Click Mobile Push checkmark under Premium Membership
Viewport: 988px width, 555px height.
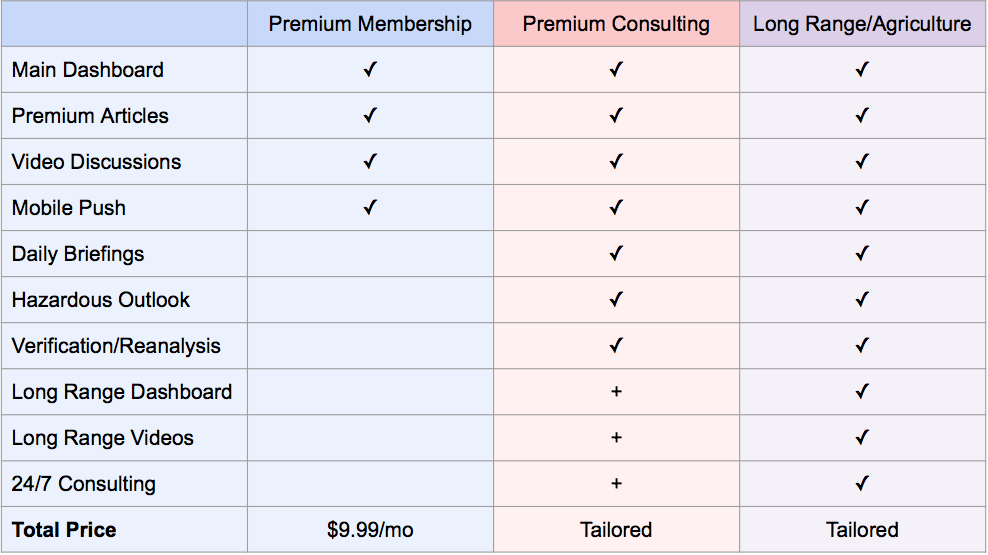point(370,207)
